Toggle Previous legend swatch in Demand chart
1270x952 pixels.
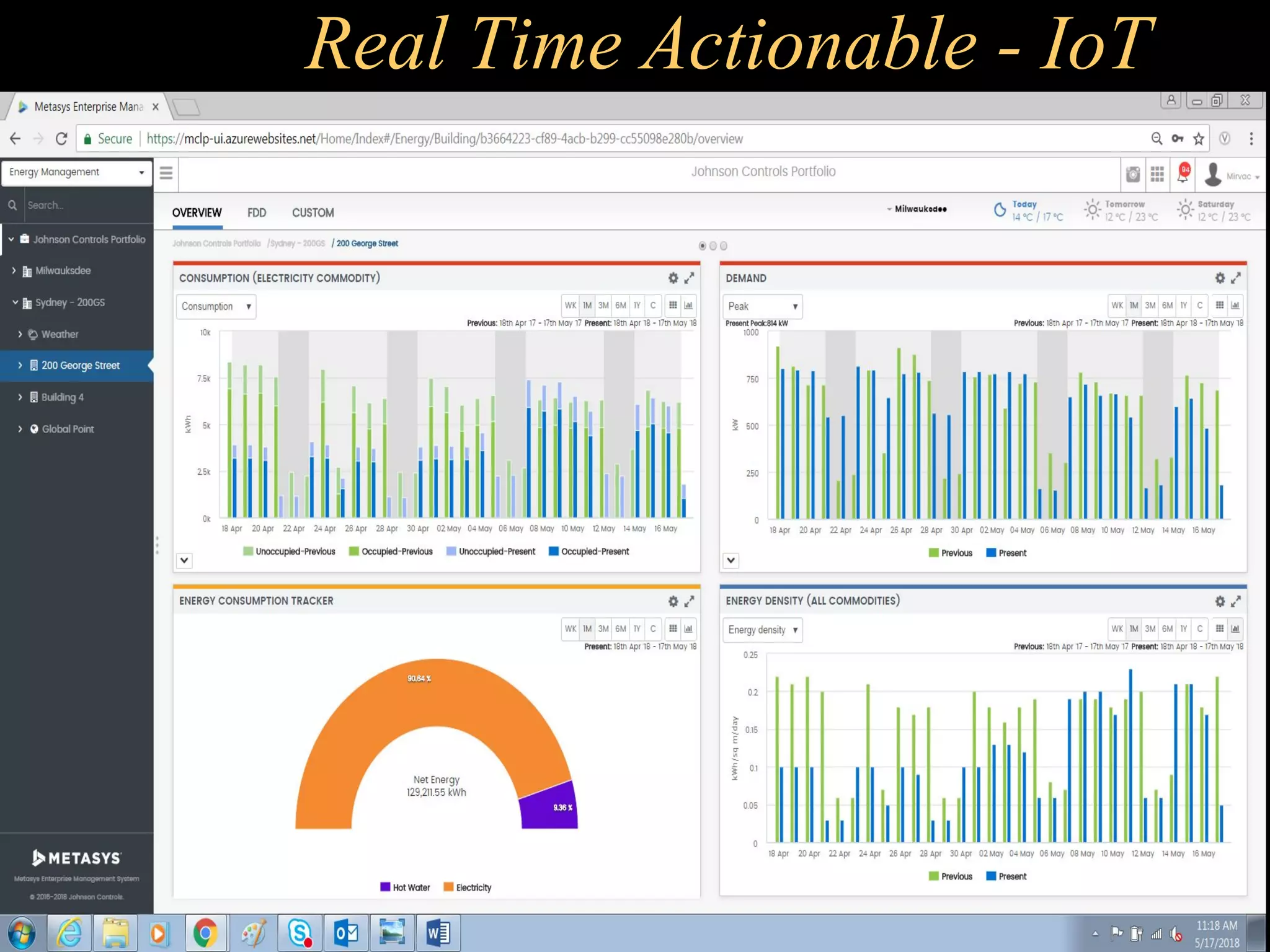934,553
